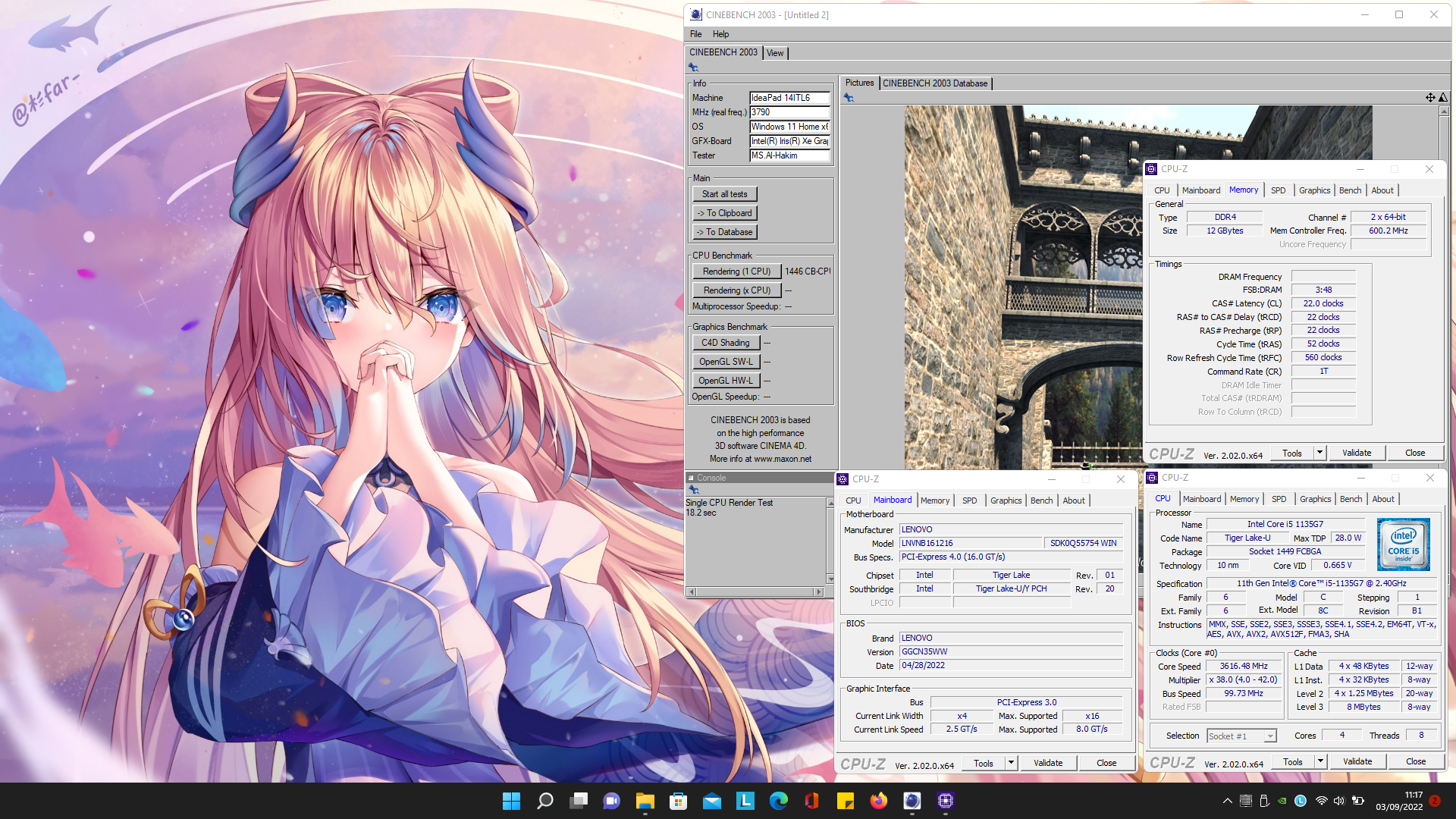The height and width of the screenshot is (819, 1456).
Task: Open Office from the taskbar
Action: coord(811,801)
